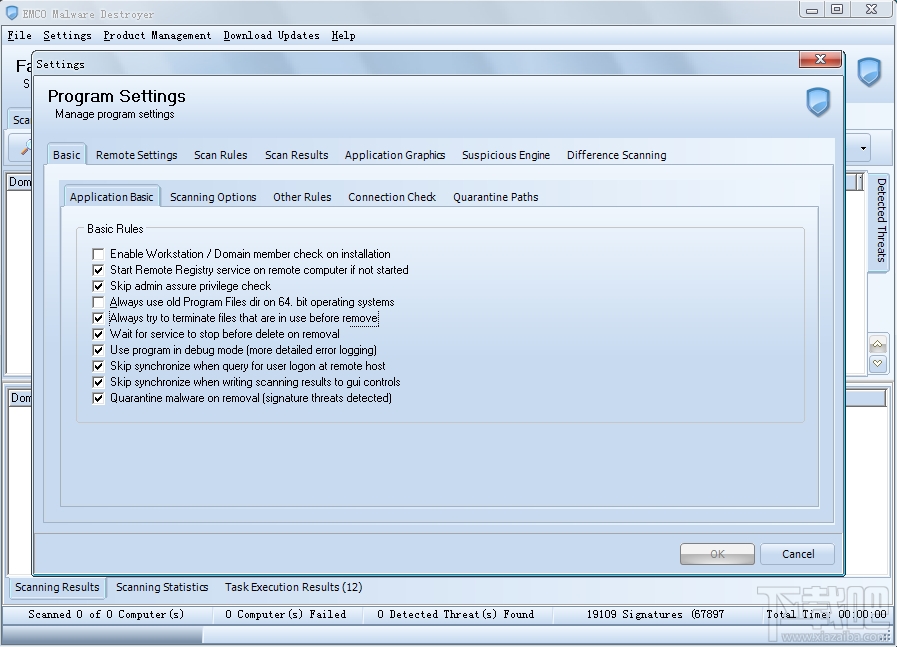897x647 pixels.
Task: Uncheck Quarantine malware on removal option
Action: (98, 398)
